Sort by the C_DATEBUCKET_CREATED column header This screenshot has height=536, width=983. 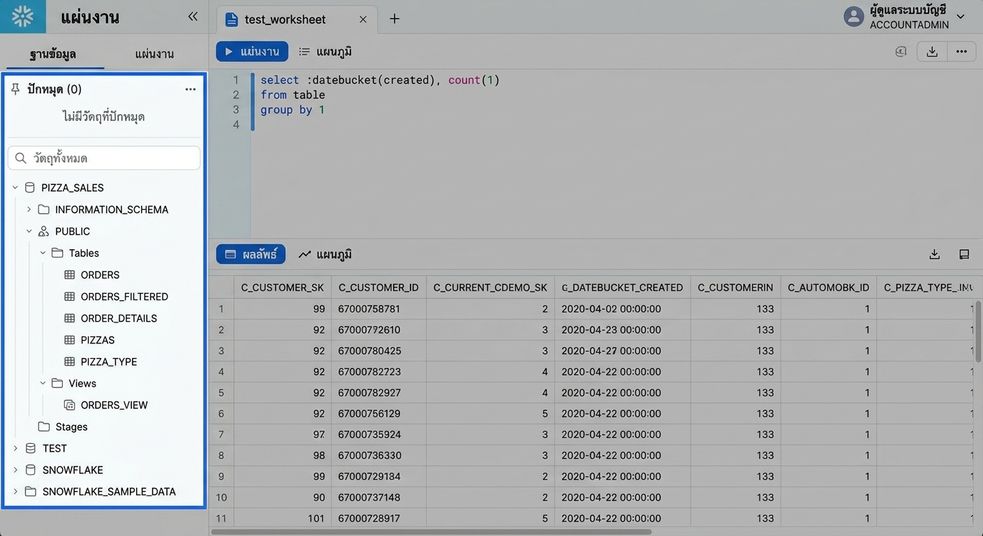pos(623,288)
